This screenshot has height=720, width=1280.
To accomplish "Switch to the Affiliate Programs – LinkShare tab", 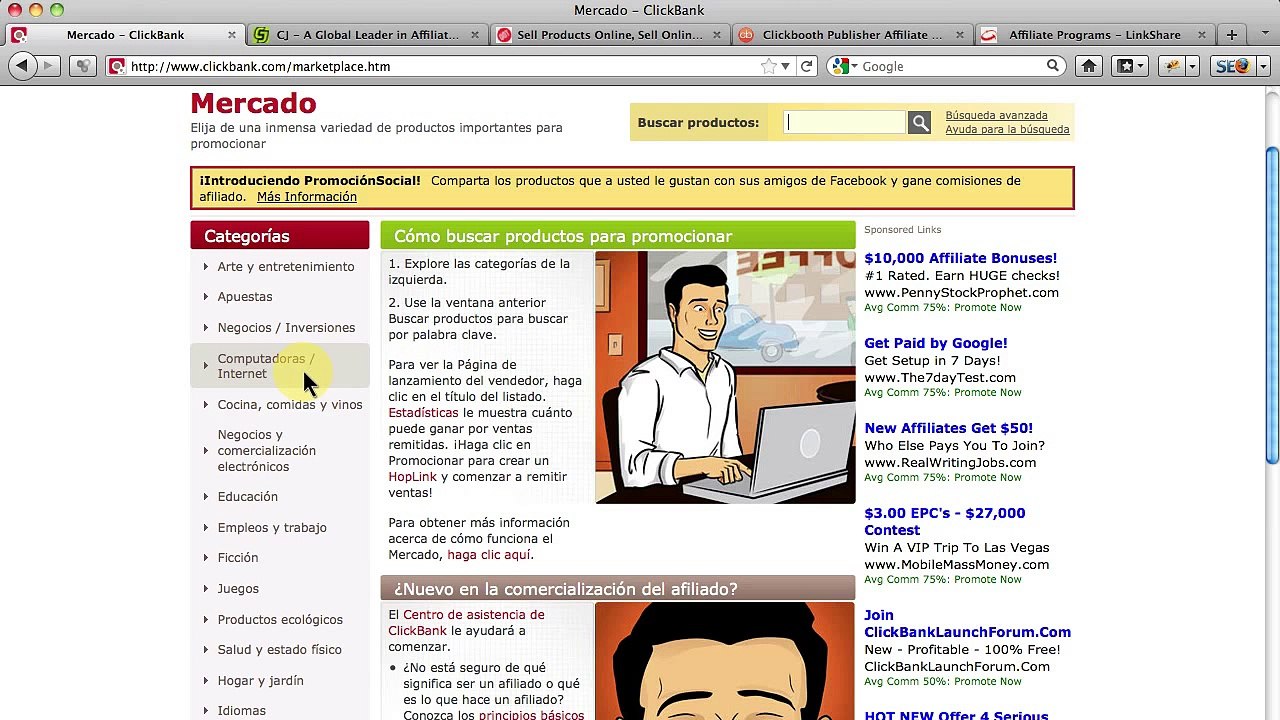I will point(1094,35).
